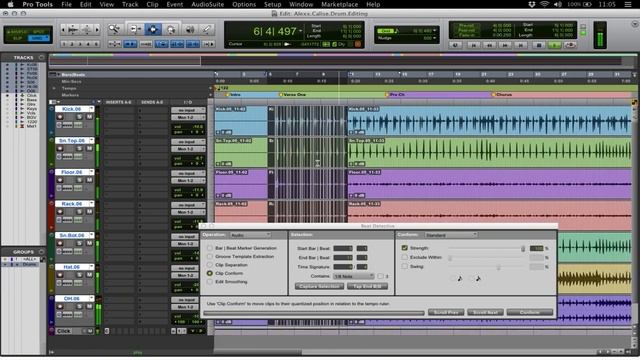
Task: Select Clip Conform radio option
Action: (x=210, y=273)
